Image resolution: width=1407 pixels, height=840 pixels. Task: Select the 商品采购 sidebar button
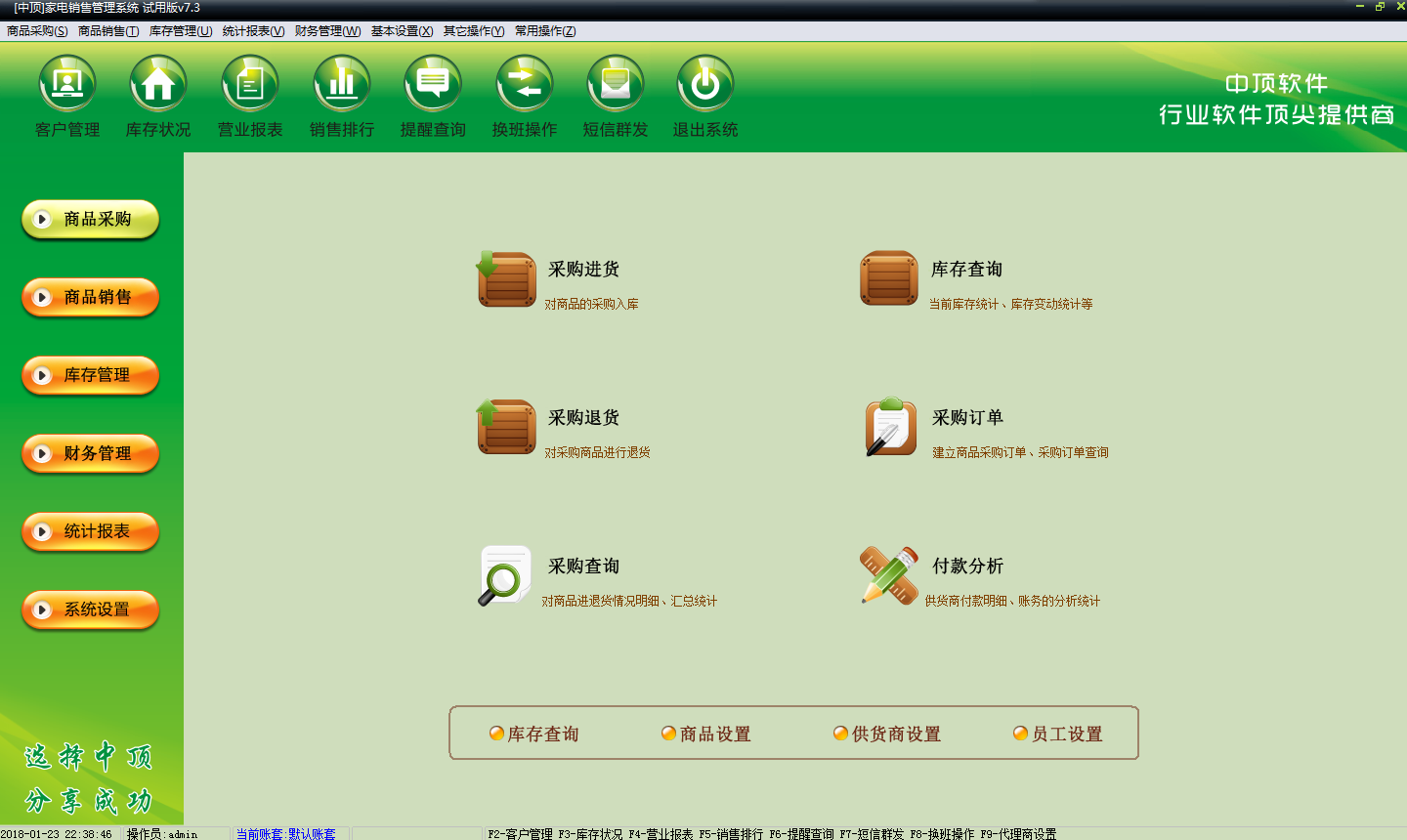(90, 220)
